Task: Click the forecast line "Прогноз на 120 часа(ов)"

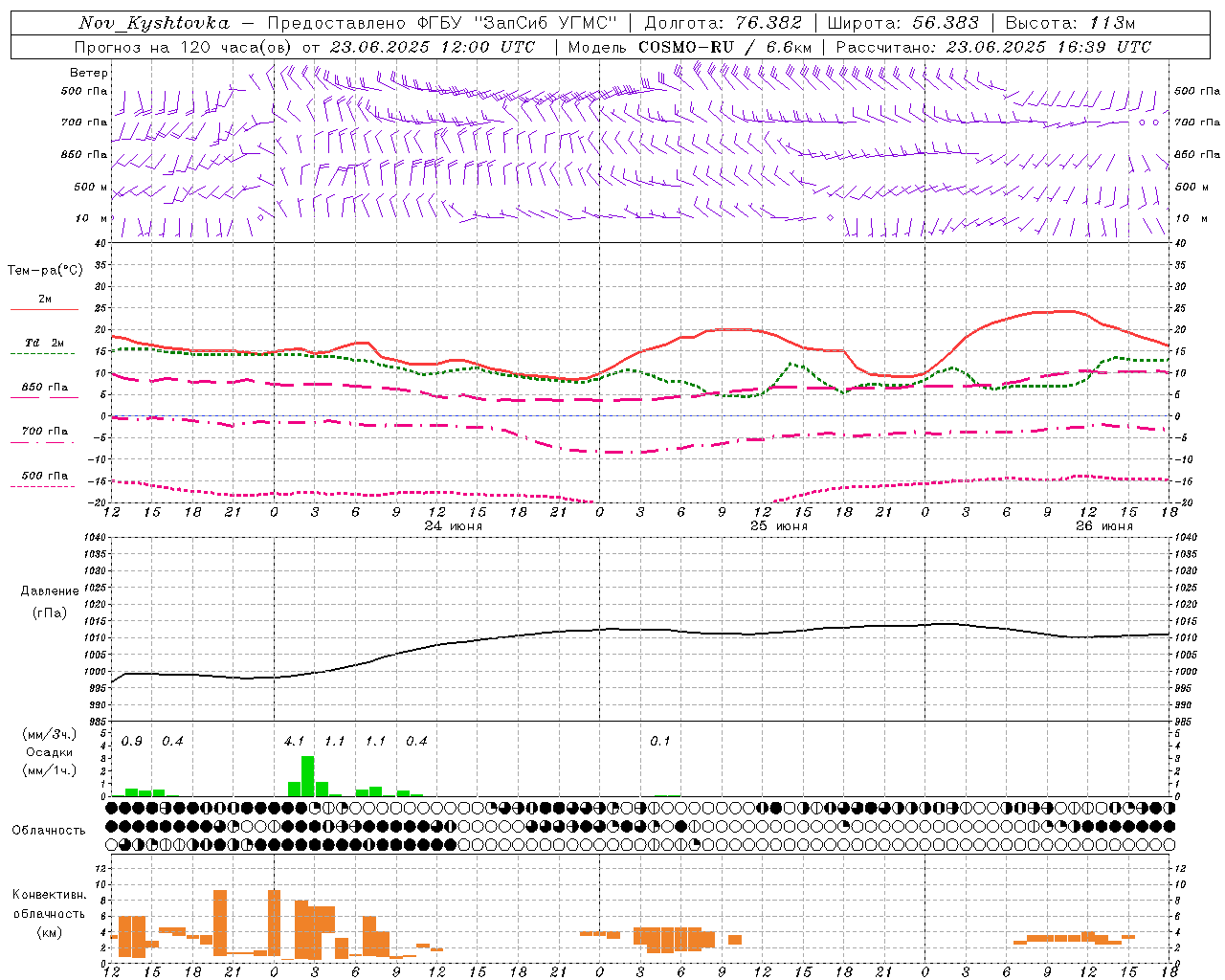Action: pos(184,47)
